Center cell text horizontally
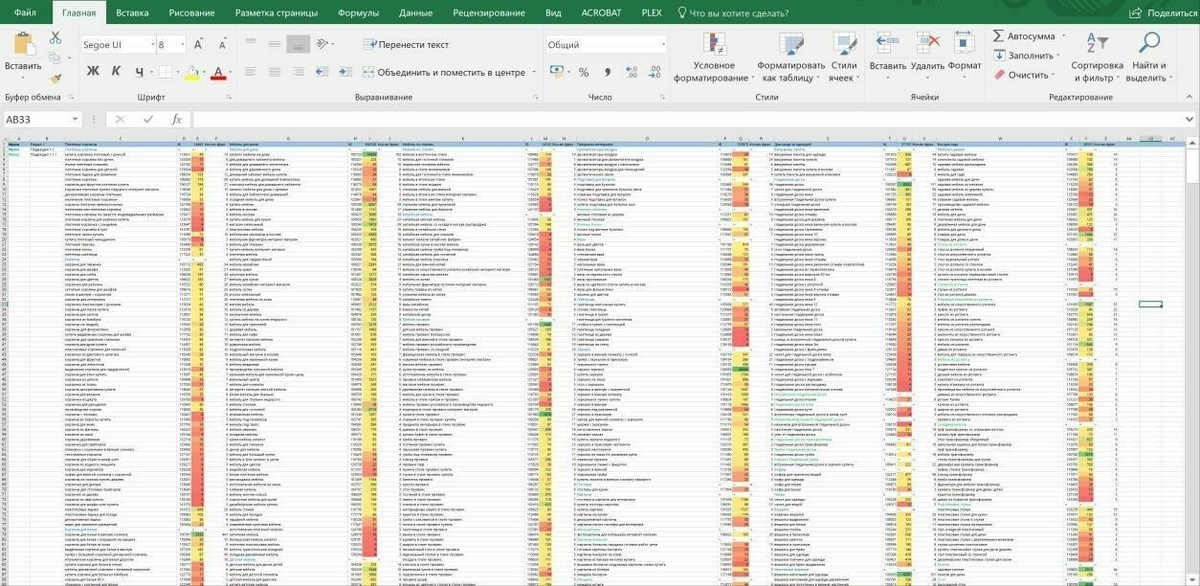This screenshot has width=1200, height=586. pos(274,72)
